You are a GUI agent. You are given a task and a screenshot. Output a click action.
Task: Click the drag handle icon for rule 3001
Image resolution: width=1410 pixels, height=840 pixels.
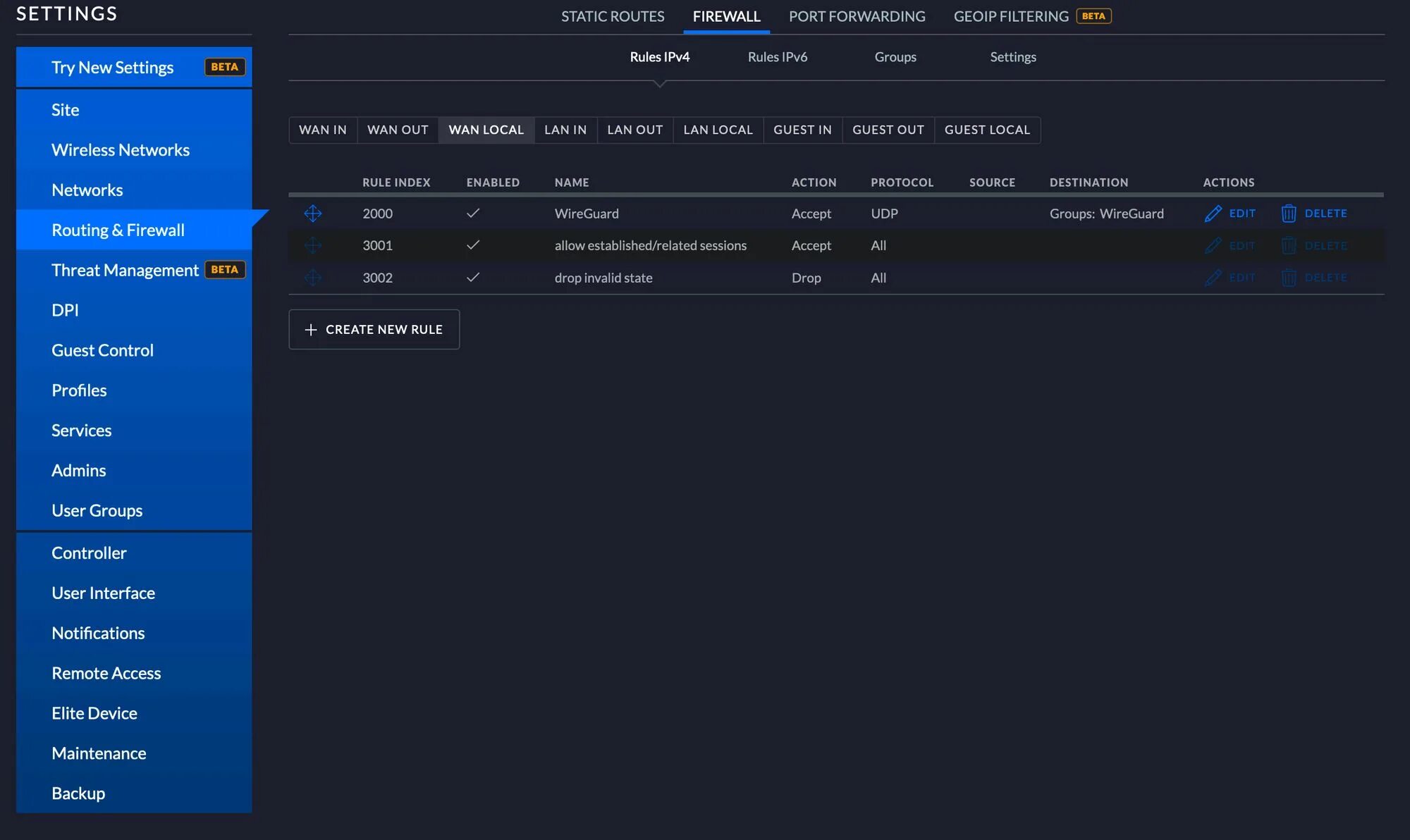pyautogui.click(x=311, y=245)
